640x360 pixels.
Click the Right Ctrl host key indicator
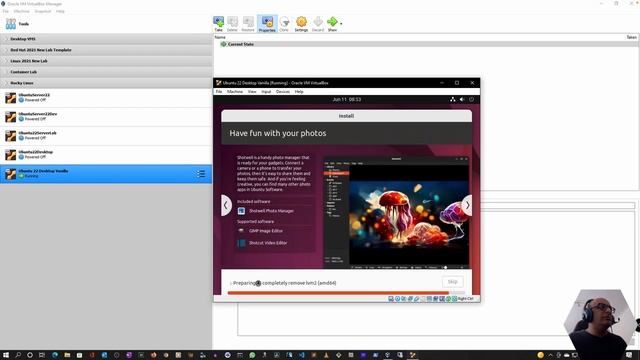pos(465,299)
